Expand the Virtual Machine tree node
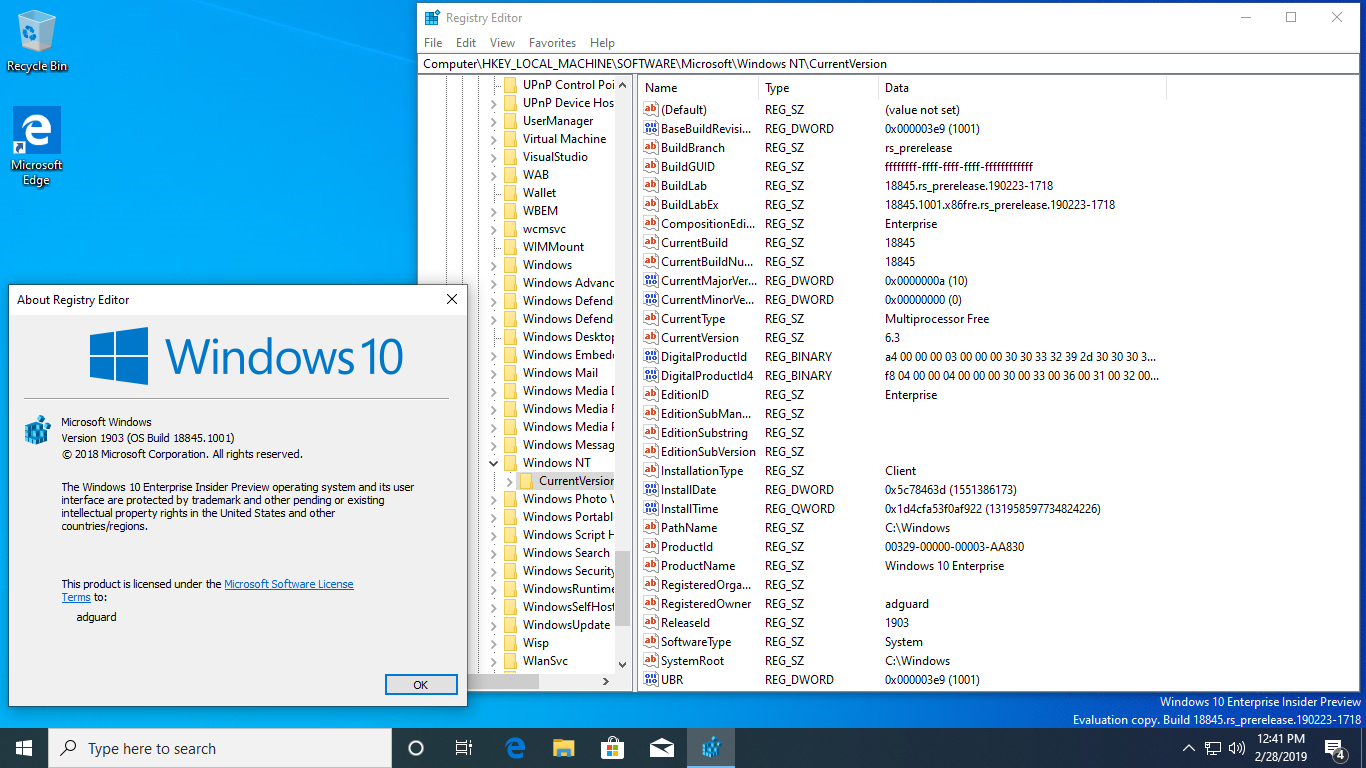1366x768 pixels. [493, 139]
